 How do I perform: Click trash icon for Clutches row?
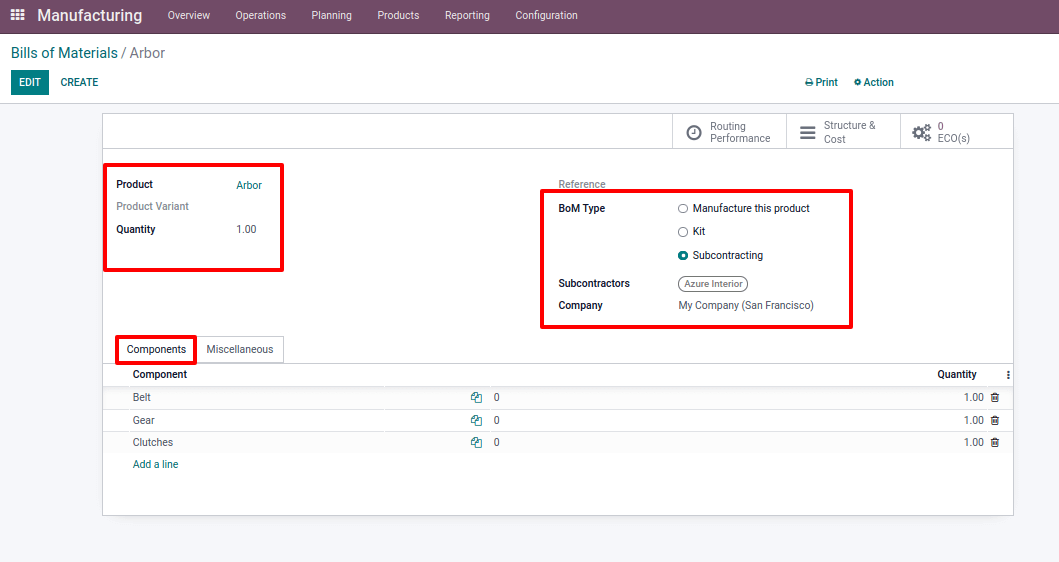pyautogui.click(x=994, y=443)
